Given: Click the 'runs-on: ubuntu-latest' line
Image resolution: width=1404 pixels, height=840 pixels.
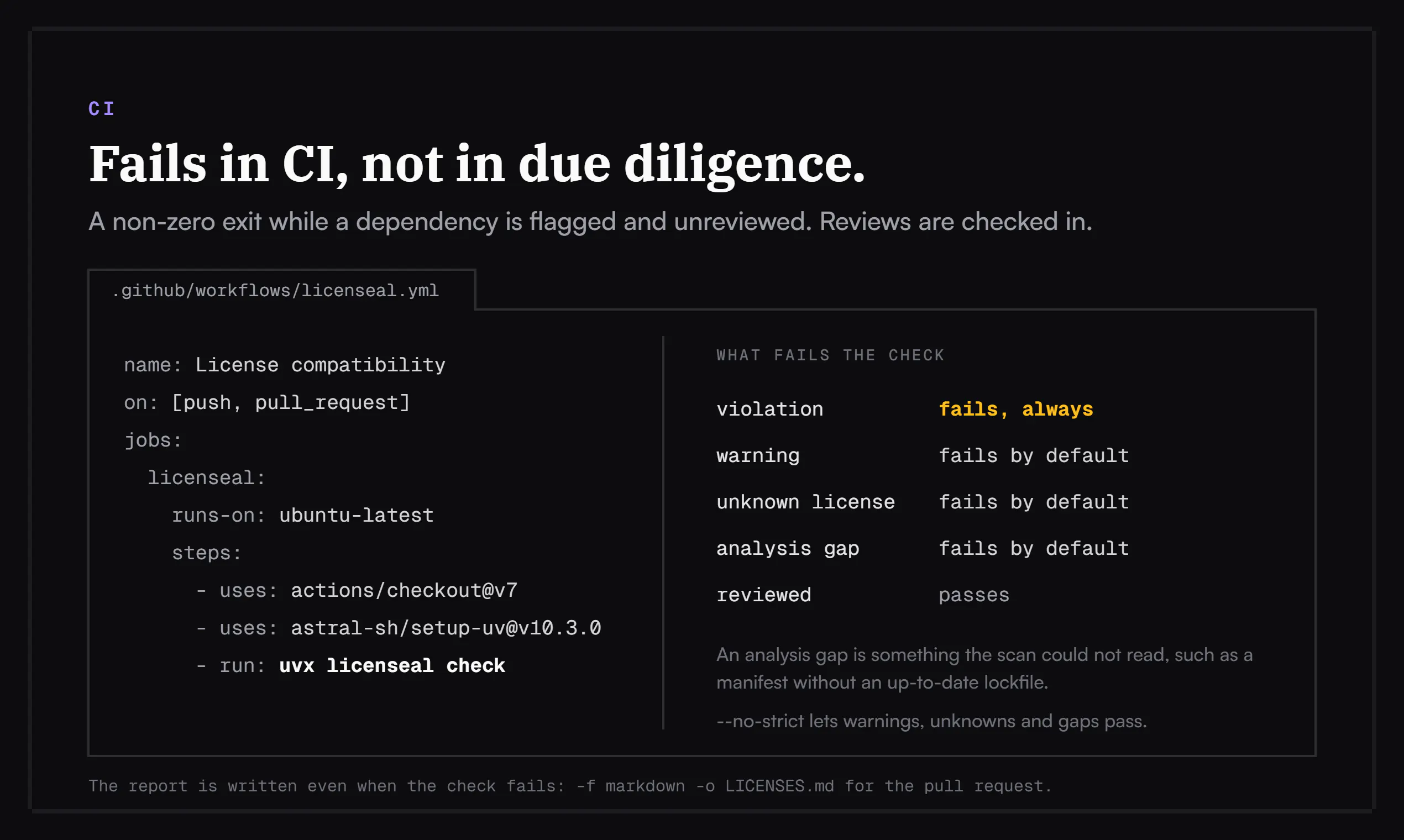Looking at the screenshot, I should 303,515.
